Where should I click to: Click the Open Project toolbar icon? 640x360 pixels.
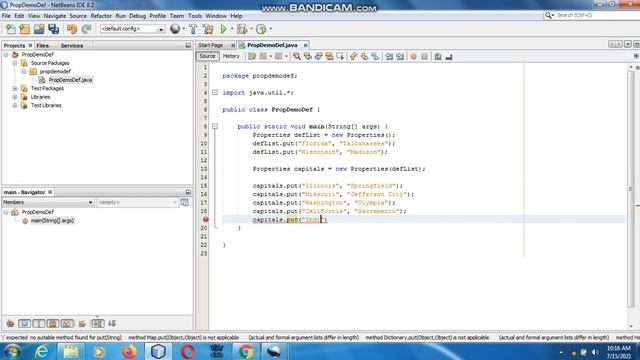coord(39,29)
